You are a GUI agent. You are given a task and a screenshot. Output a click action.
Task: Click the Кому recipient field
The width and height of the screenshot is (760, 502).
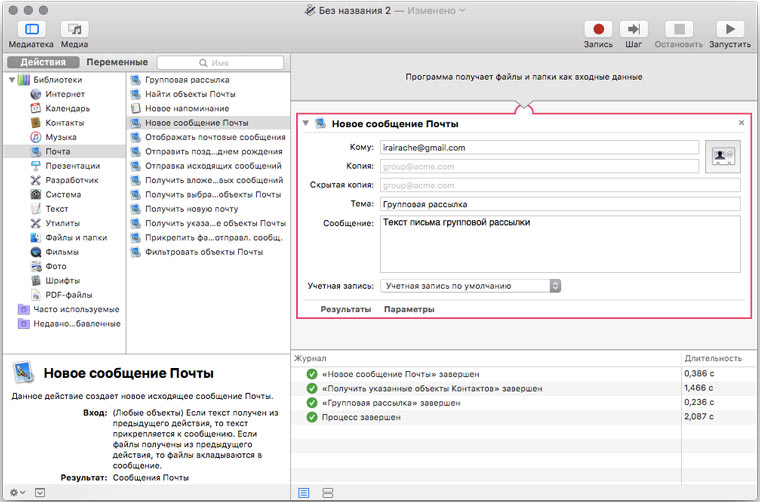(x=539, y=148)
